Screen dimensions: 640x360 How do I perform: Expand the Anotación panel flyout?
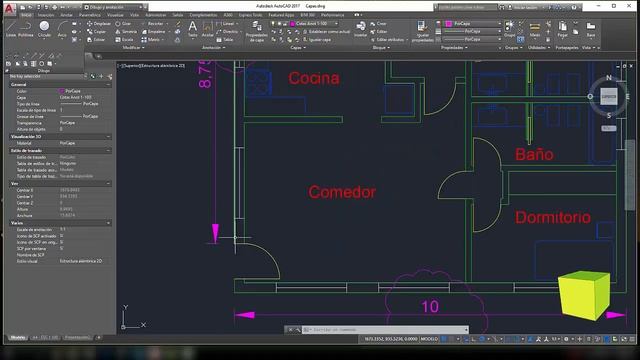click(213, 48)
